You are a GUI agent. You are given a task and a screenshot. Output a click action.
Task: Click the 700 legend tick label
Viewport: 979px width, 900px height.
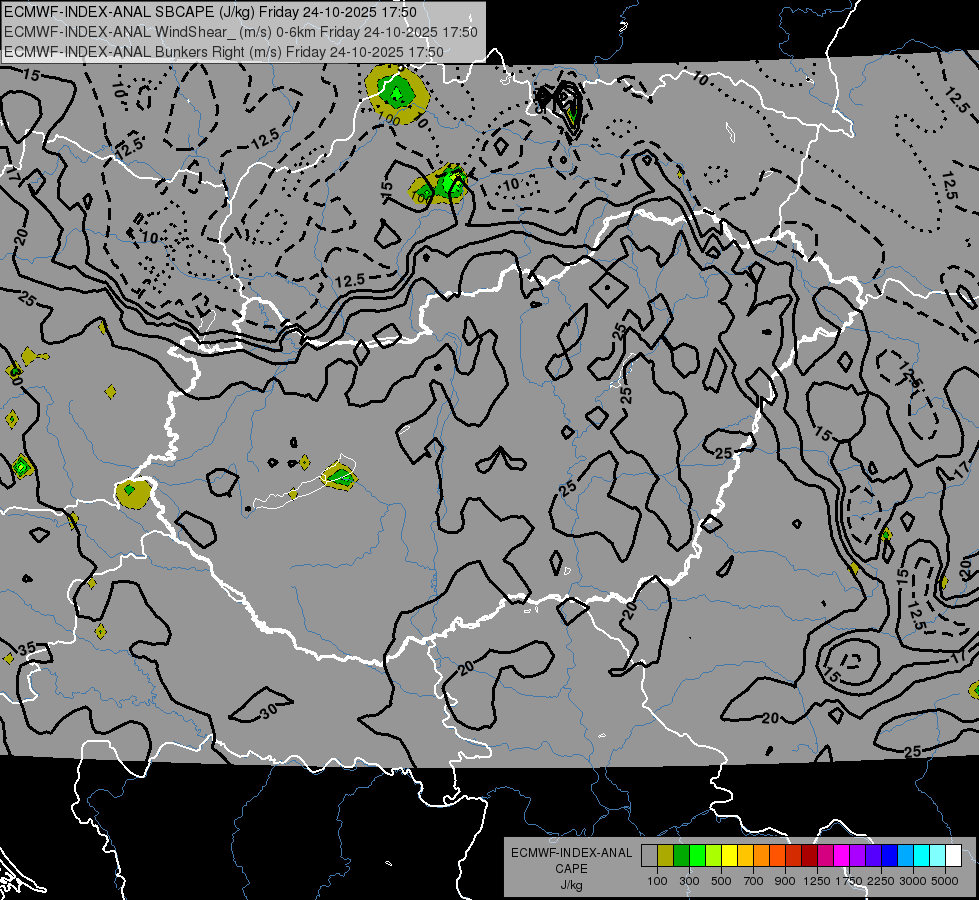click(754, 881)
